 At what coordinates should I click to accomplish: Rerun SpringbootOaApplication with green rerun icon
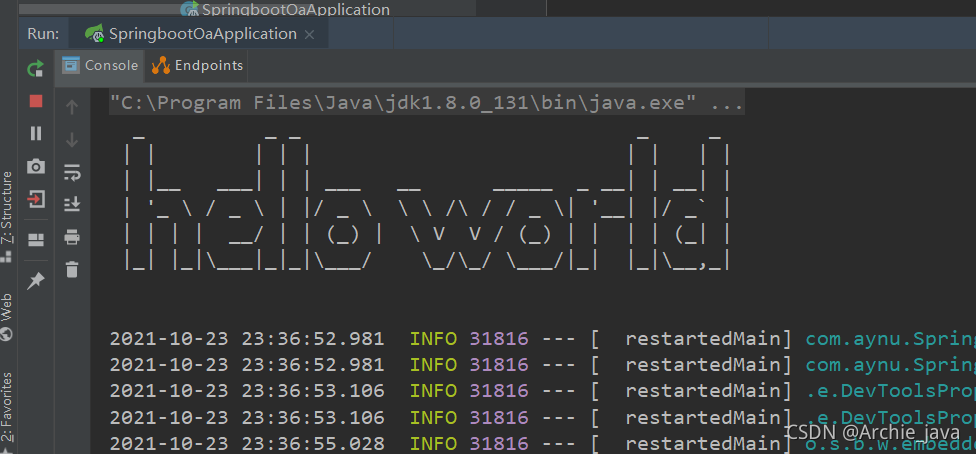(x=35, y=69)
